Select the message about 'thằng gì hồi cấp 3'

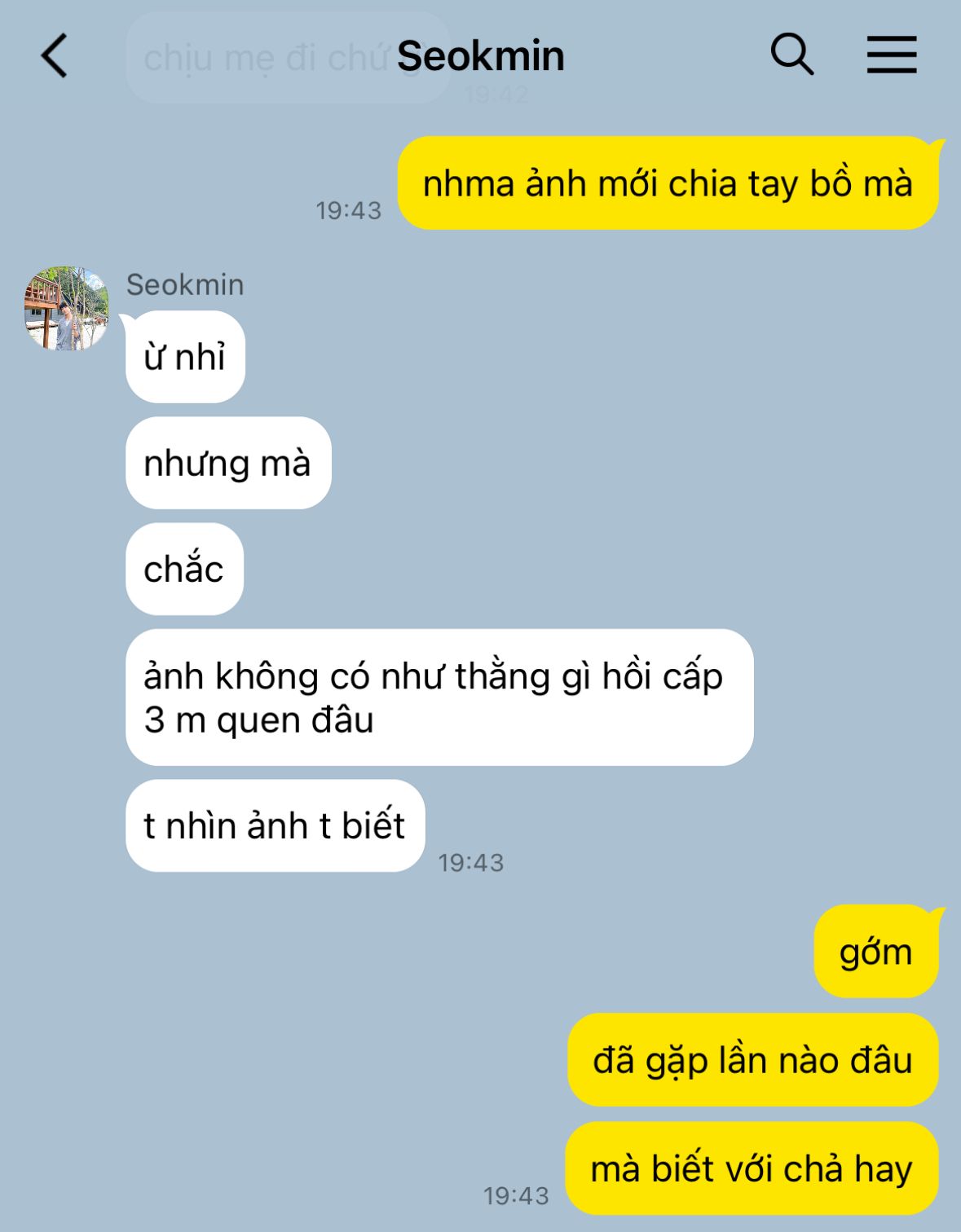coord(439,697)
